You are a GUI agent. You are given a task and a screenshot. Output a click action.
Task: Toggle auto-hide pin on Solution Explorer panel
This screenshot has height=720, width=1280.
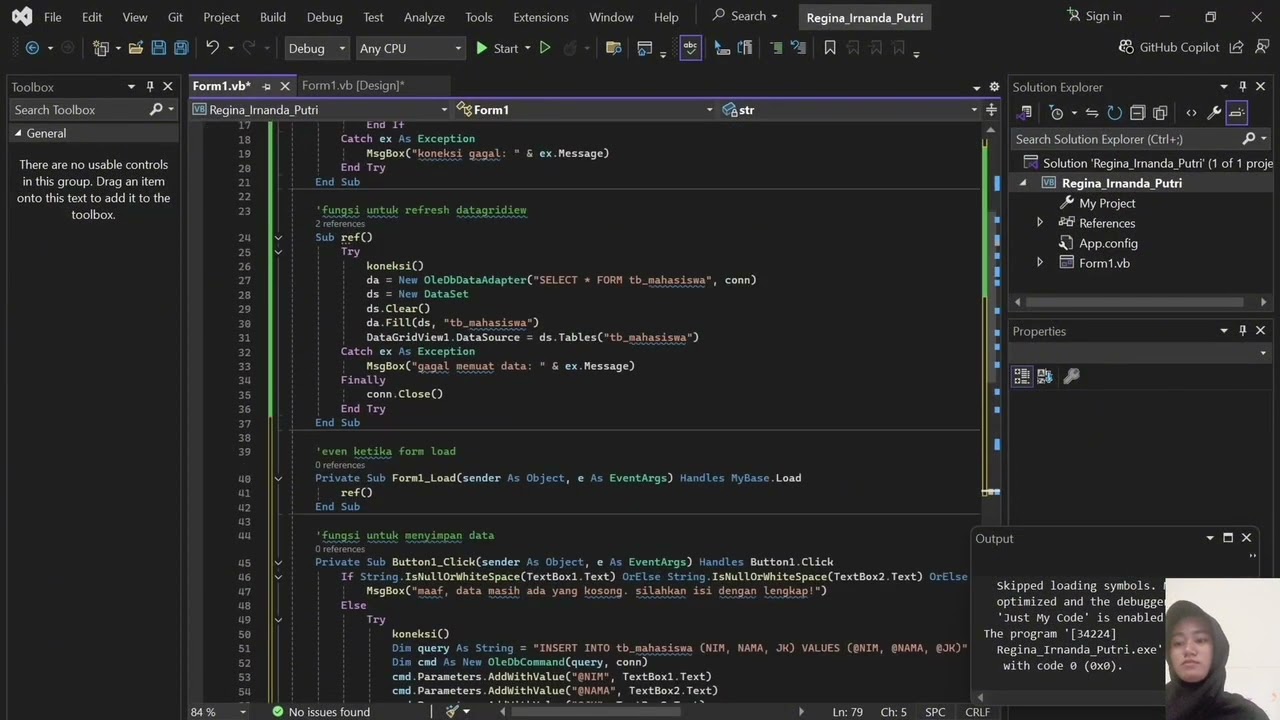(1243, 87)
